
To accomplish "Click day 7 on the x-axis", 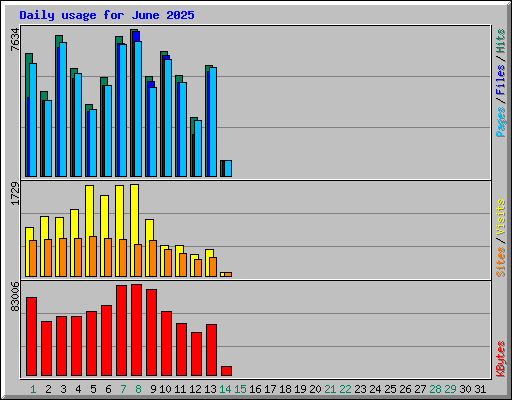I will [x=123, y=389].
